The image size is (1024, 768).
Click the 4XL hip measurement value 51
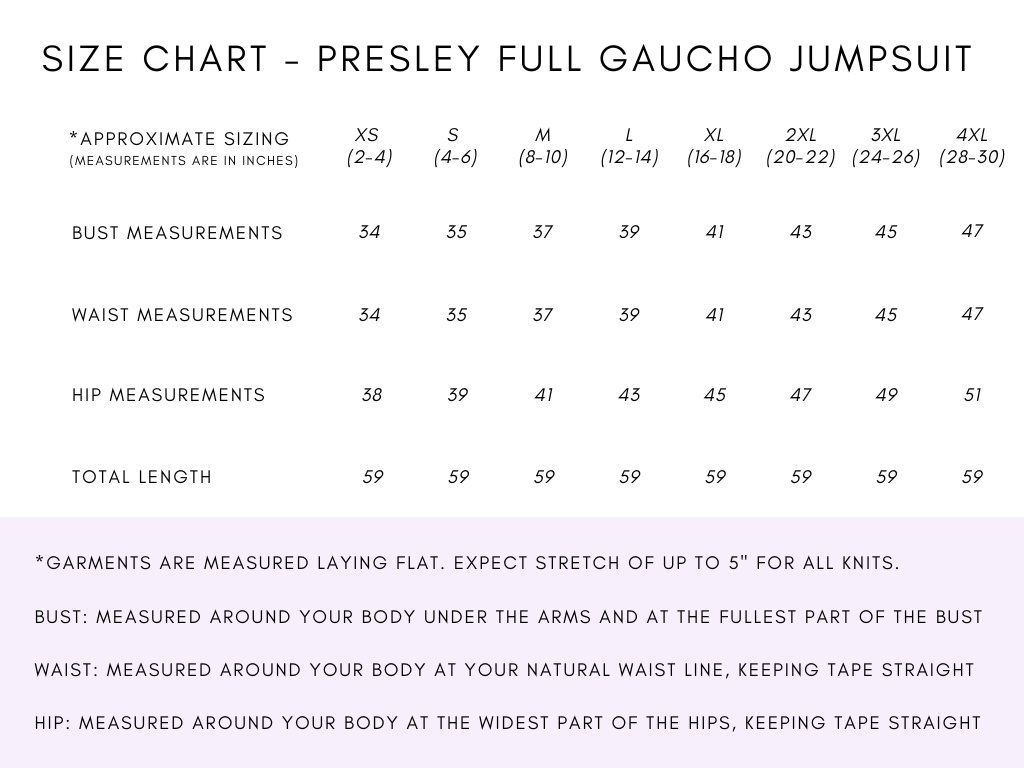pyautogui.click(x=972, y=395)
